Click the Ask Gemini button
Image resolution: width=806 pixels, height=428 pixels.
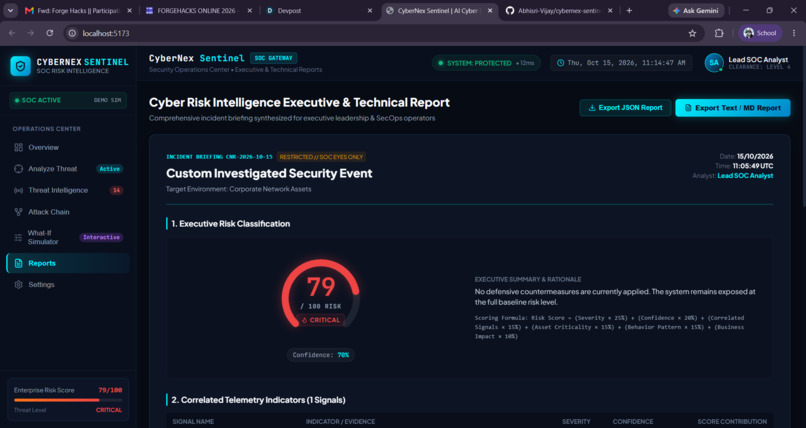(x=696, y=10)
